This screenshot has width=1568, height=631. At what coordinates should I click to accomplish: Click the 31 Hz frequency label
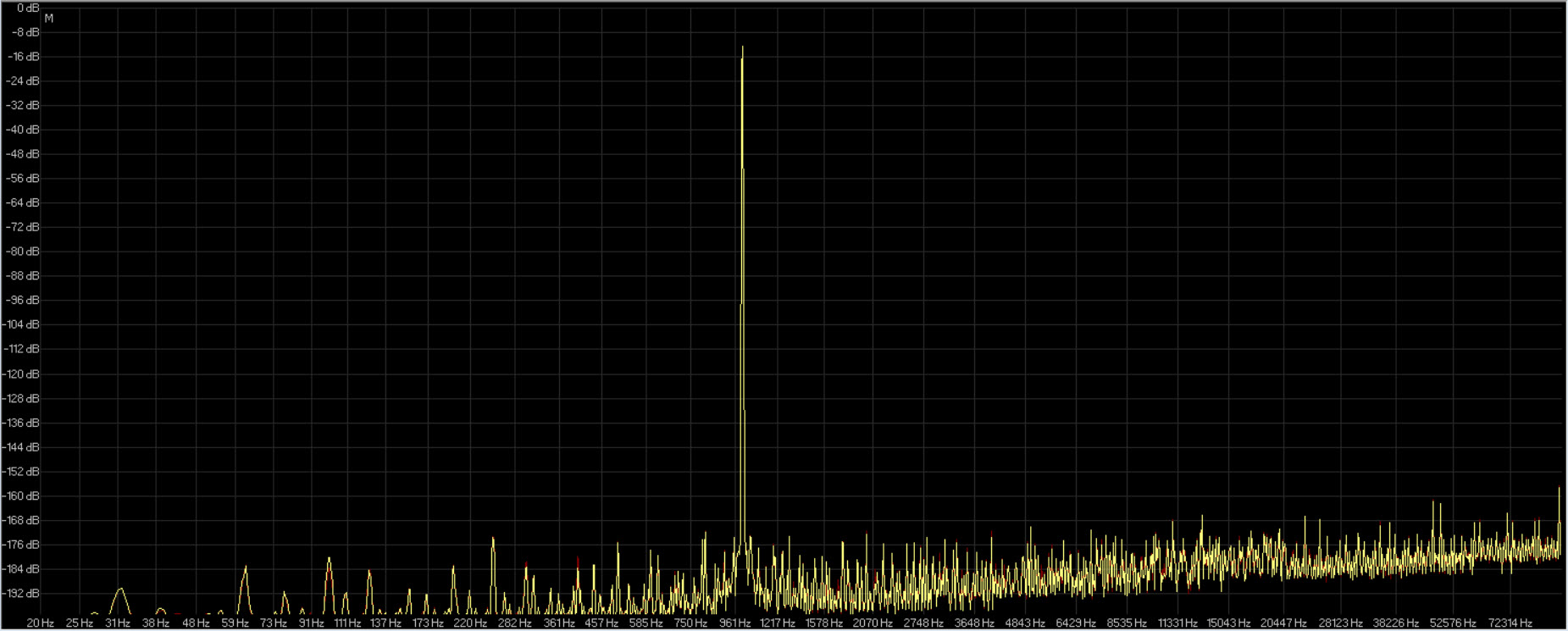117,623
